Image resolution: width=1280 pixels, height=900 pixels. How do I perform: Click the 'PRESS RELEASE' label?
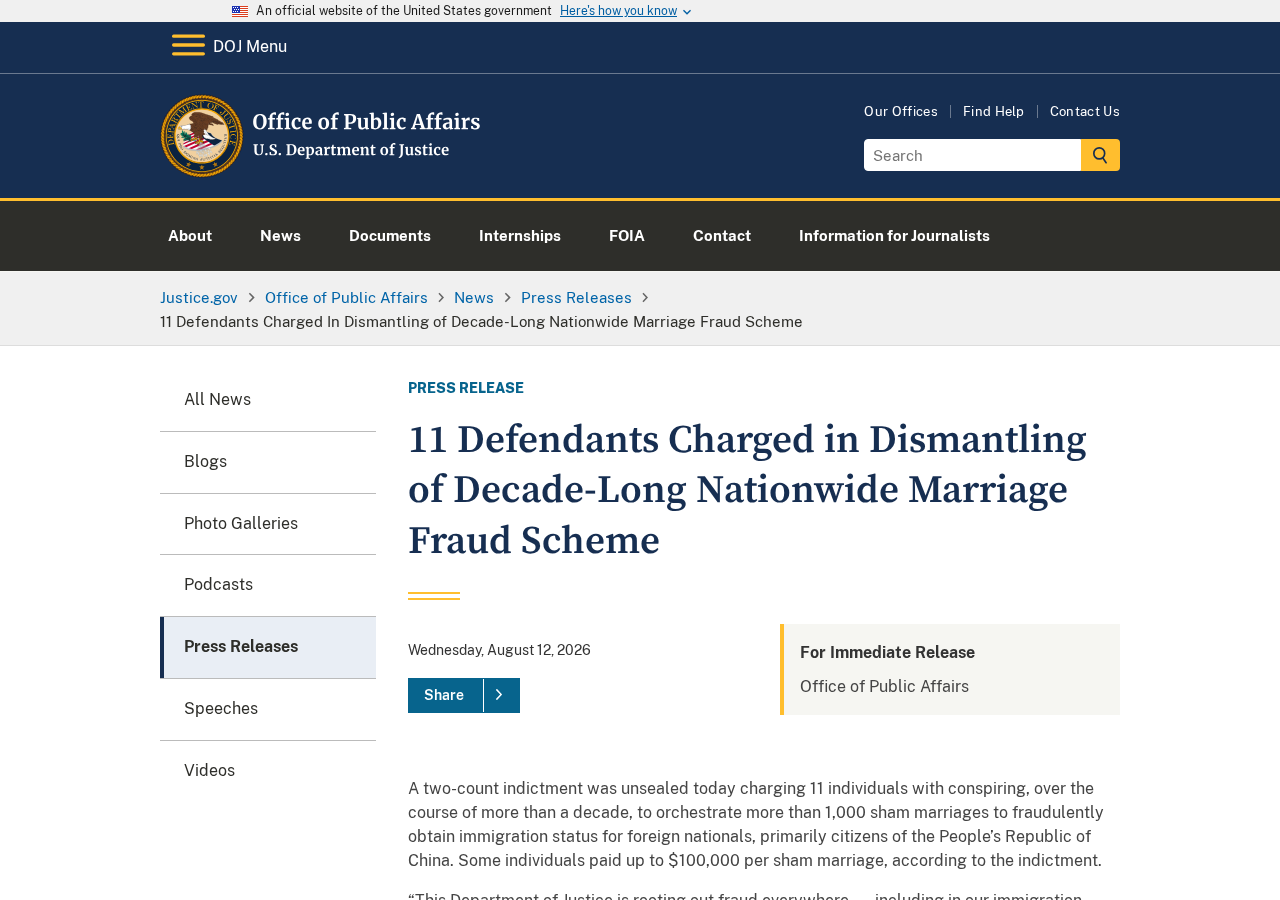click(466, 388)
